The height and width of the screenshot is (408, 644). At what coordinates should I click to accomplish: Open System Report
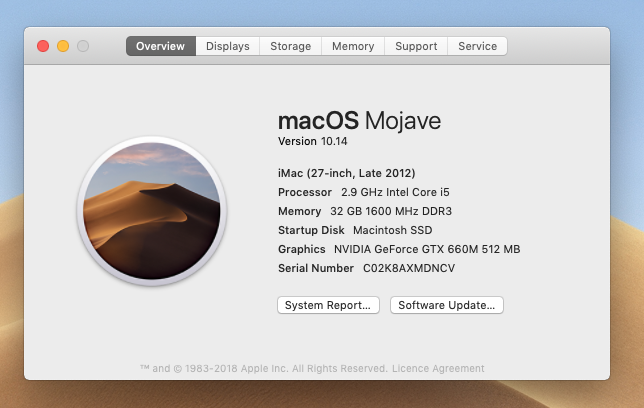click(328, 305)
